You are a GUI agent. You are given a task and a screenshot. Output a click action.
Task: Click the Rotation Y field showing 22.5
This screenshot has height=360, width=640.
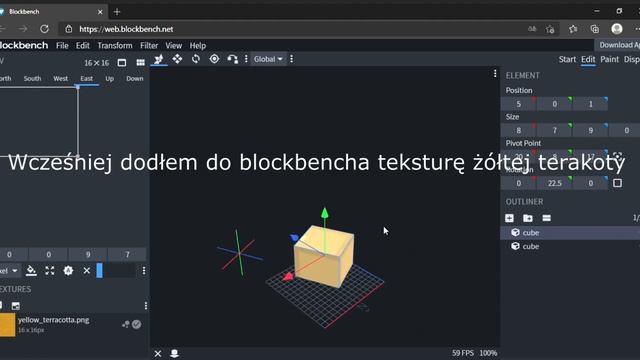pos(554,183)
